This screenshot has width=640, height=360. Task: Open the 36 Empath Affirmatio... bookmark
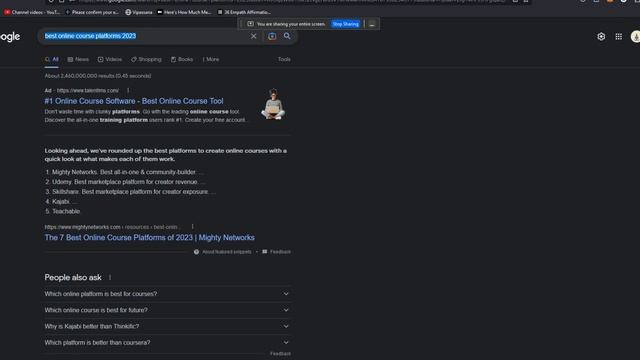(x=244, y=12)
